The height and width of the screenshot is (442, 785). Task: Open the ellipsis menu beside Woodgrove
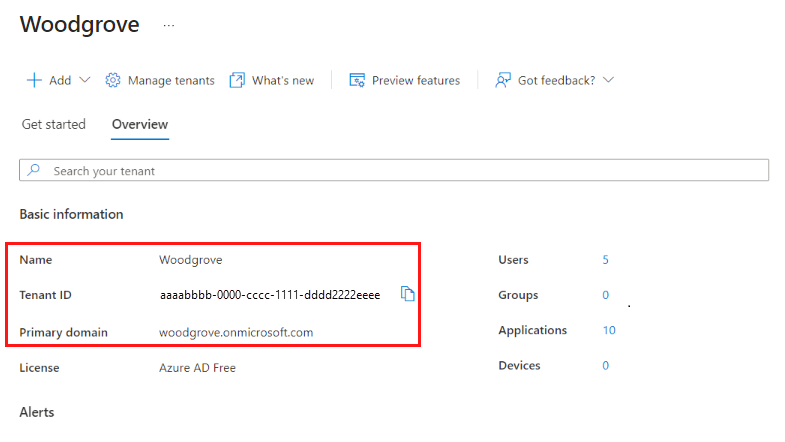(x=168, y=26)
